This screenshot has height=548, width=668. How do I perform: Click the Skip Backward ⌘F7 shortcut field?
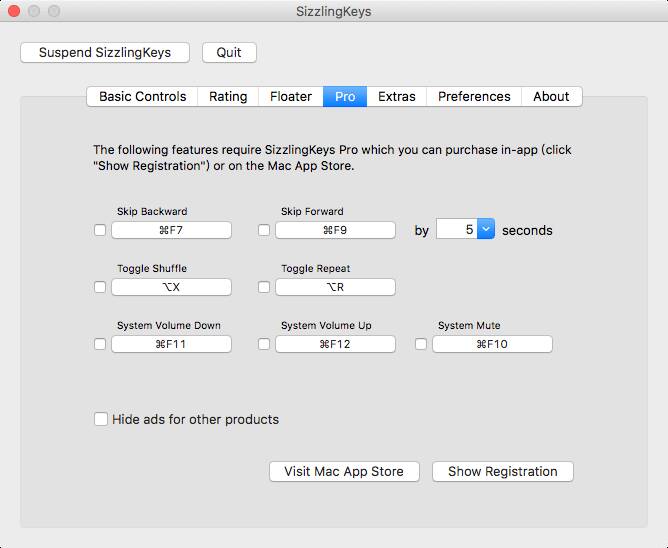click(171, 230)
